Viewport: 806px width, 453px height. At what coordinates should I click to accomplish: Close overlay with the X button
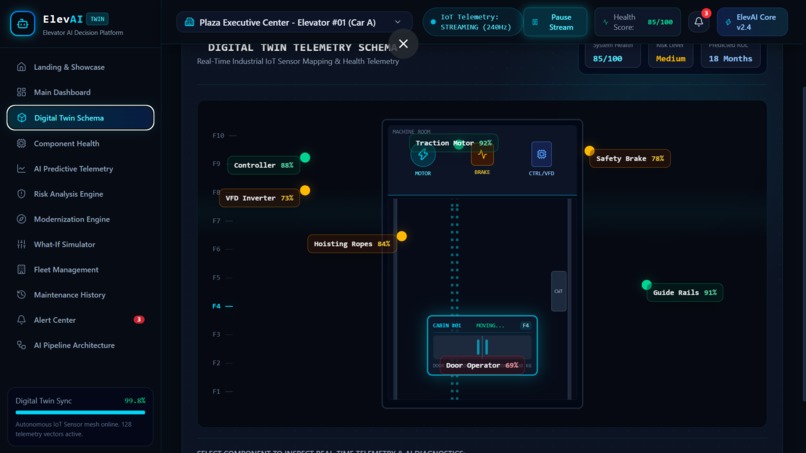[x=404, y=44]
